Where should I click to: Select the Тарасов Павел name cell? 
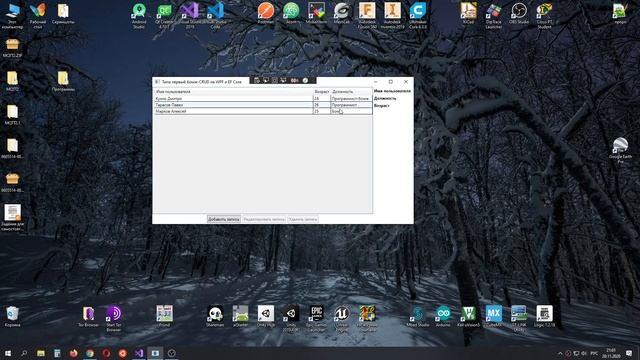tap(233, 105)
